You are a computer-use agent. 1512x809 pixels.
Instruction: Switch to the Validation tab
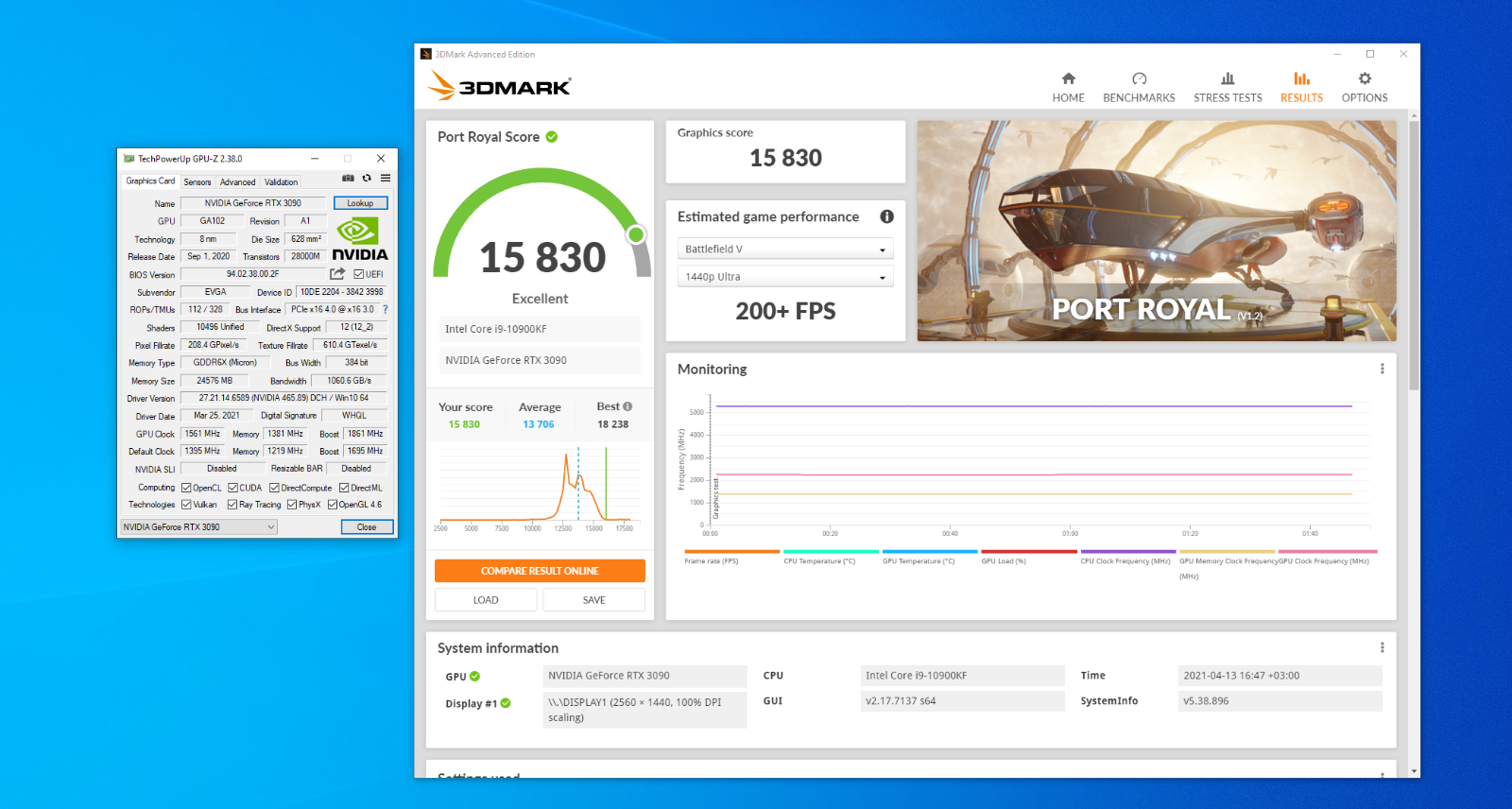coord(281,182)
